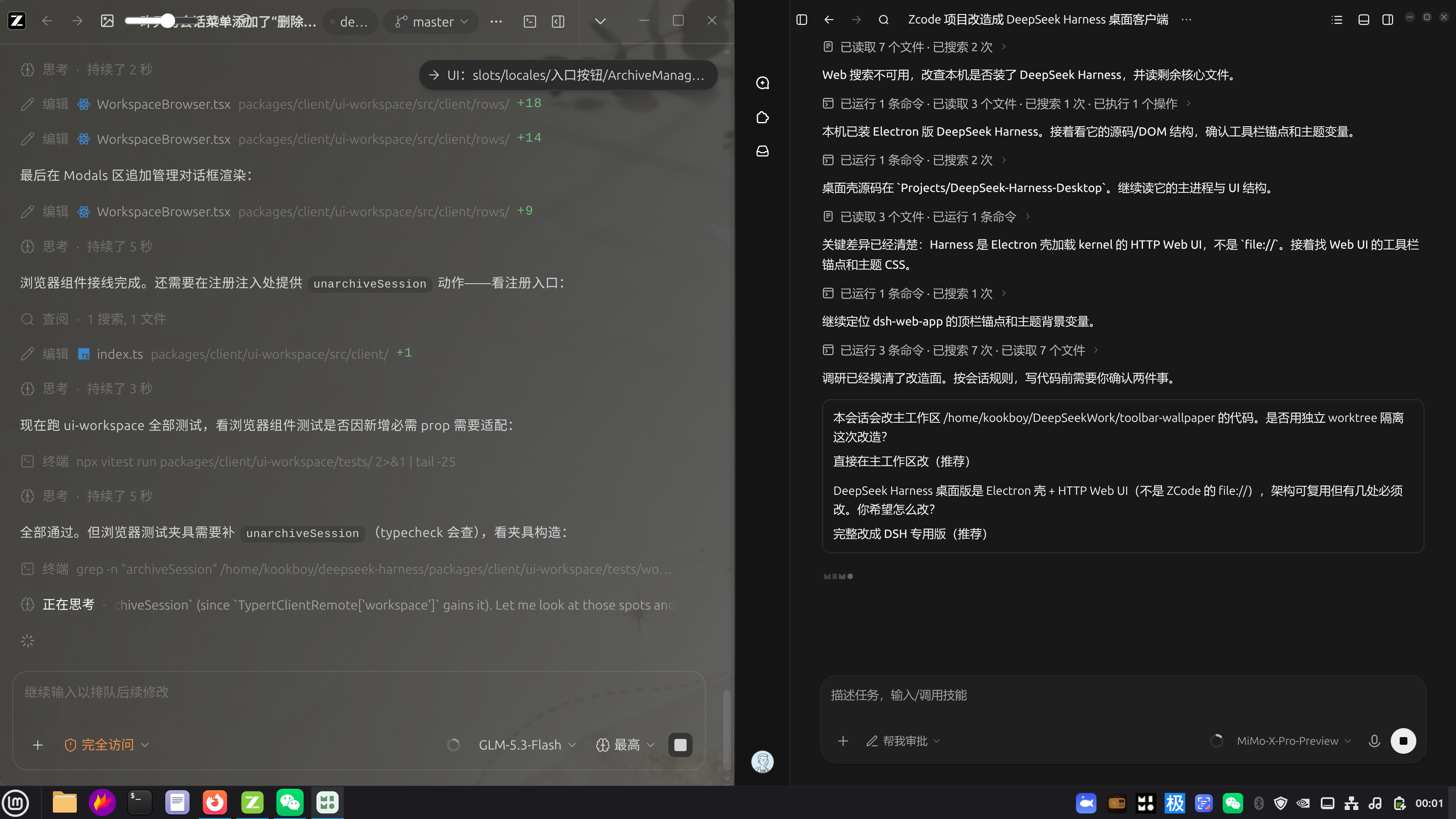Stop generation in the right chat window

1404,741
